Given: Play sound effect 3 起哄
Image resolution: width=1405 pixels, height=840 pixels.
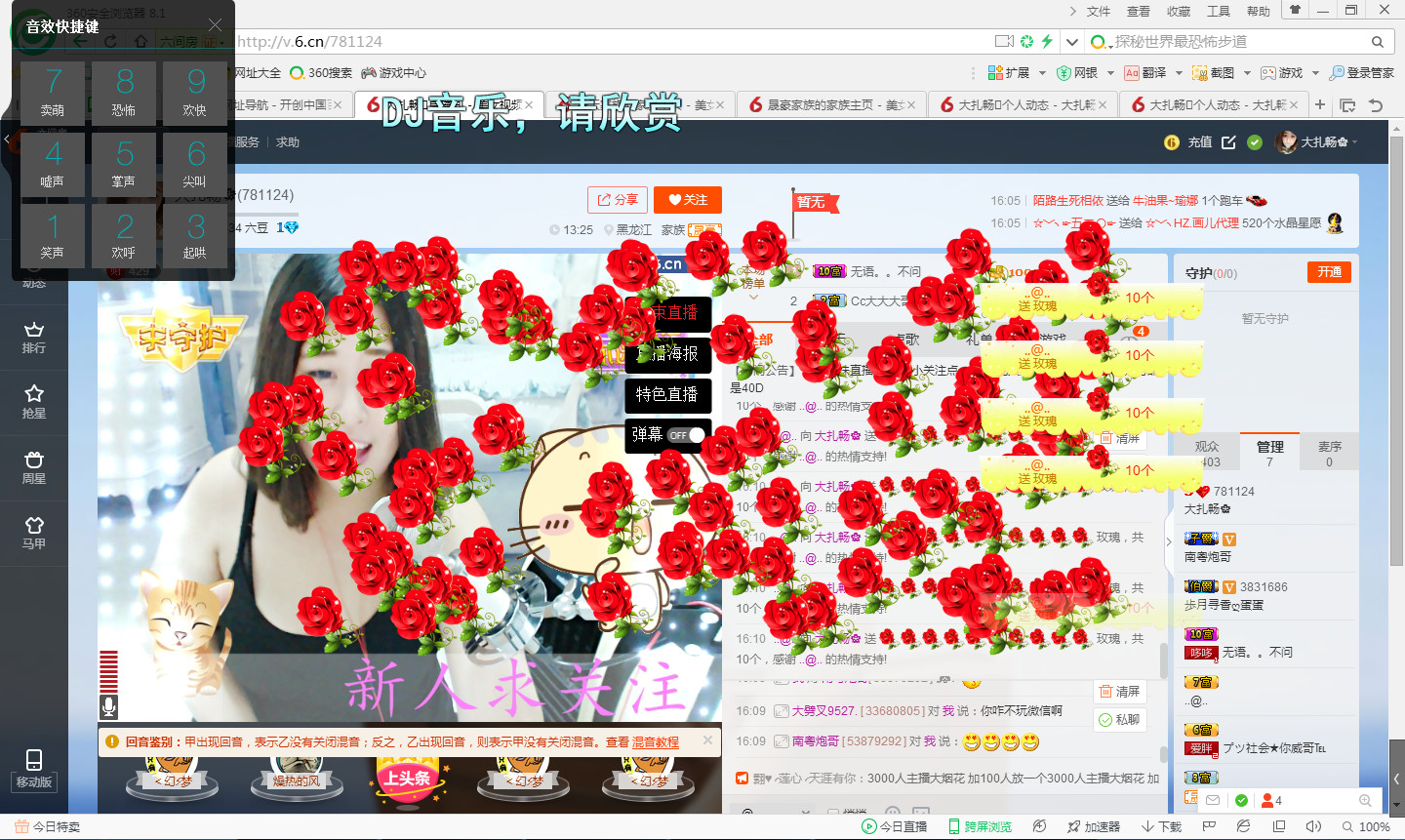Looking at the screenshot, I should point(195,234).
